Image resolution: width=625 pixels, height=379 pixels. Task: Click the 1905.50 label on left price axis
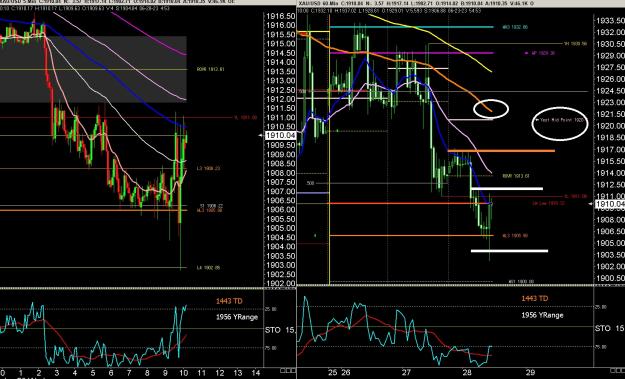(x=281, y=219)
